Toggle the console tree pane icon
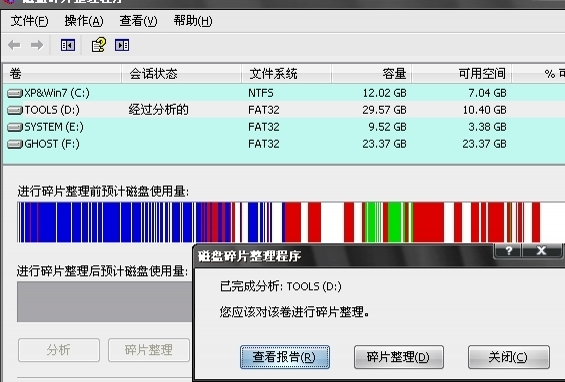This screenshot has width=565, height=382. pyautogui.click(x=68, y=45)
